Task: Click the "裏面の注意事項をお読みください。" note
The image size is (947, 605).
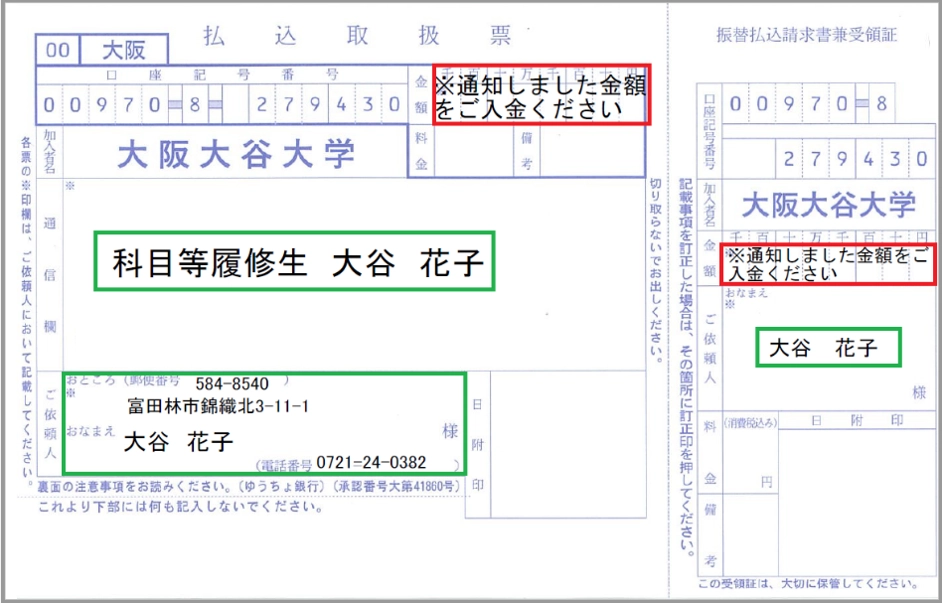Action: (x=136, y=486)
